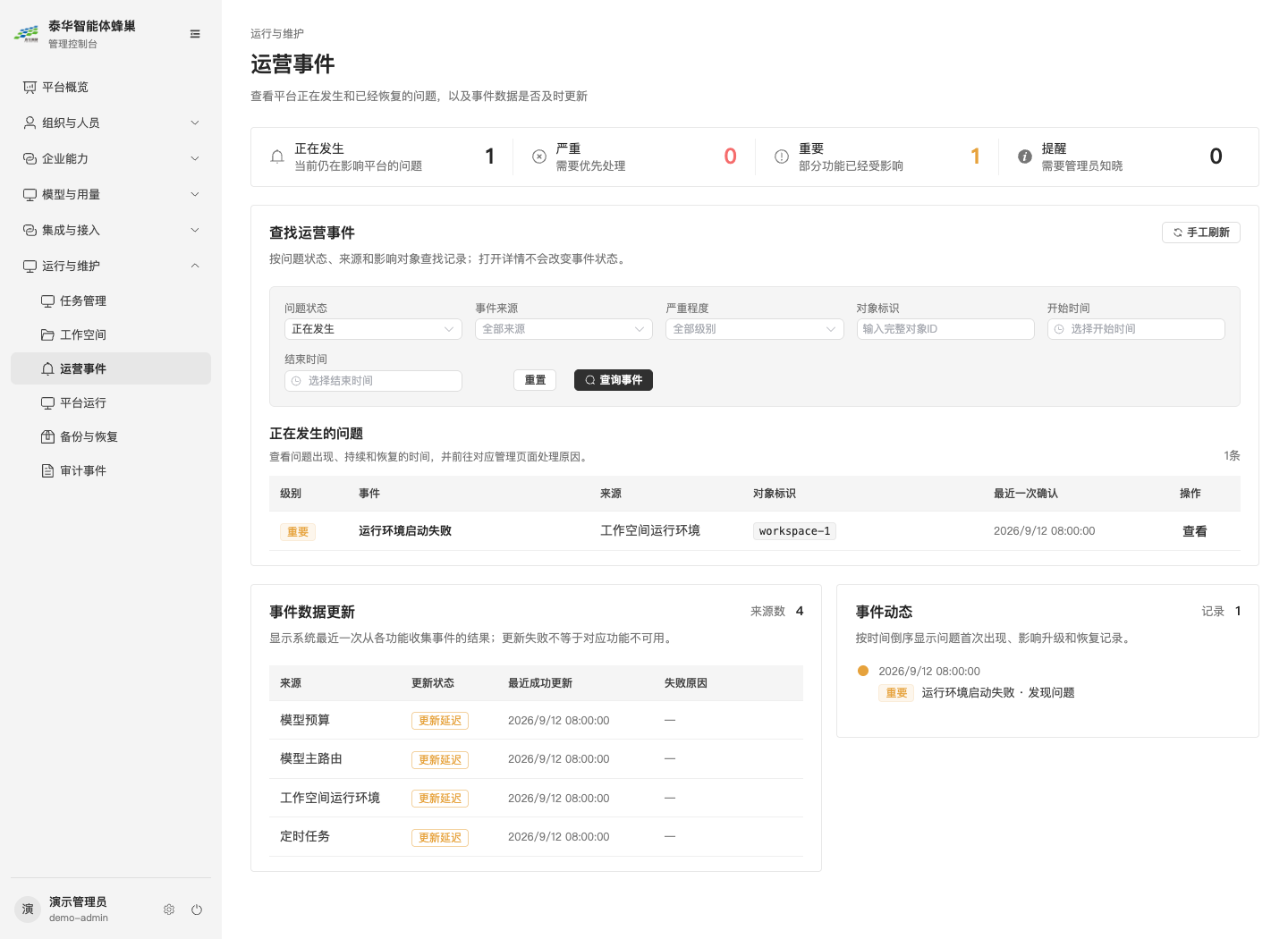Expand the 企业能力 menu
The image size is (1288, 939).
111,158
